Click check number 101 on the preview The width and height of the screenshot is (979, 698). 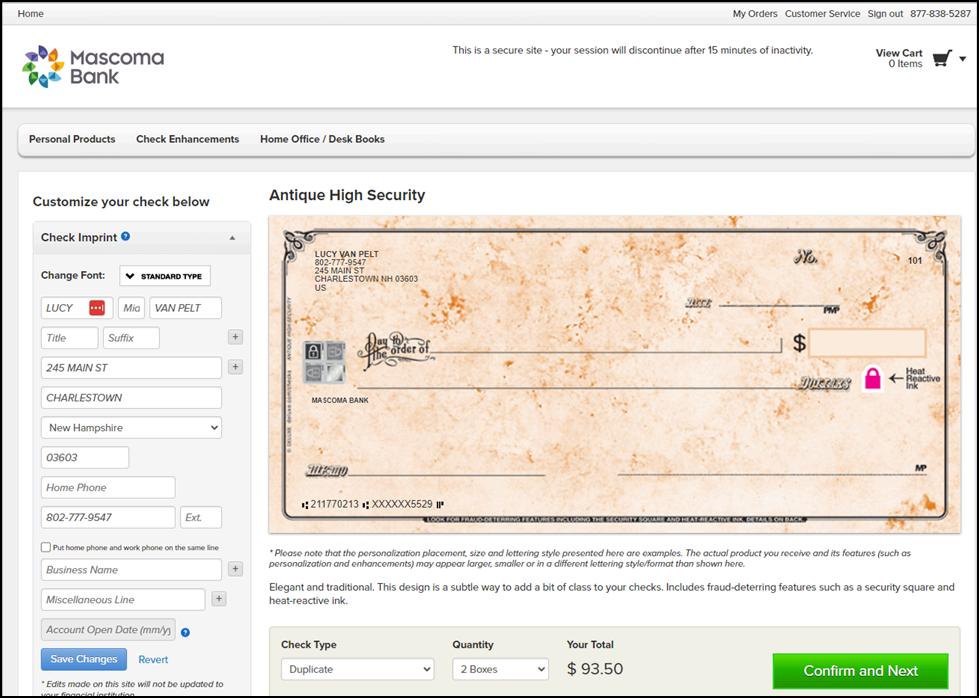coord(915,260)
